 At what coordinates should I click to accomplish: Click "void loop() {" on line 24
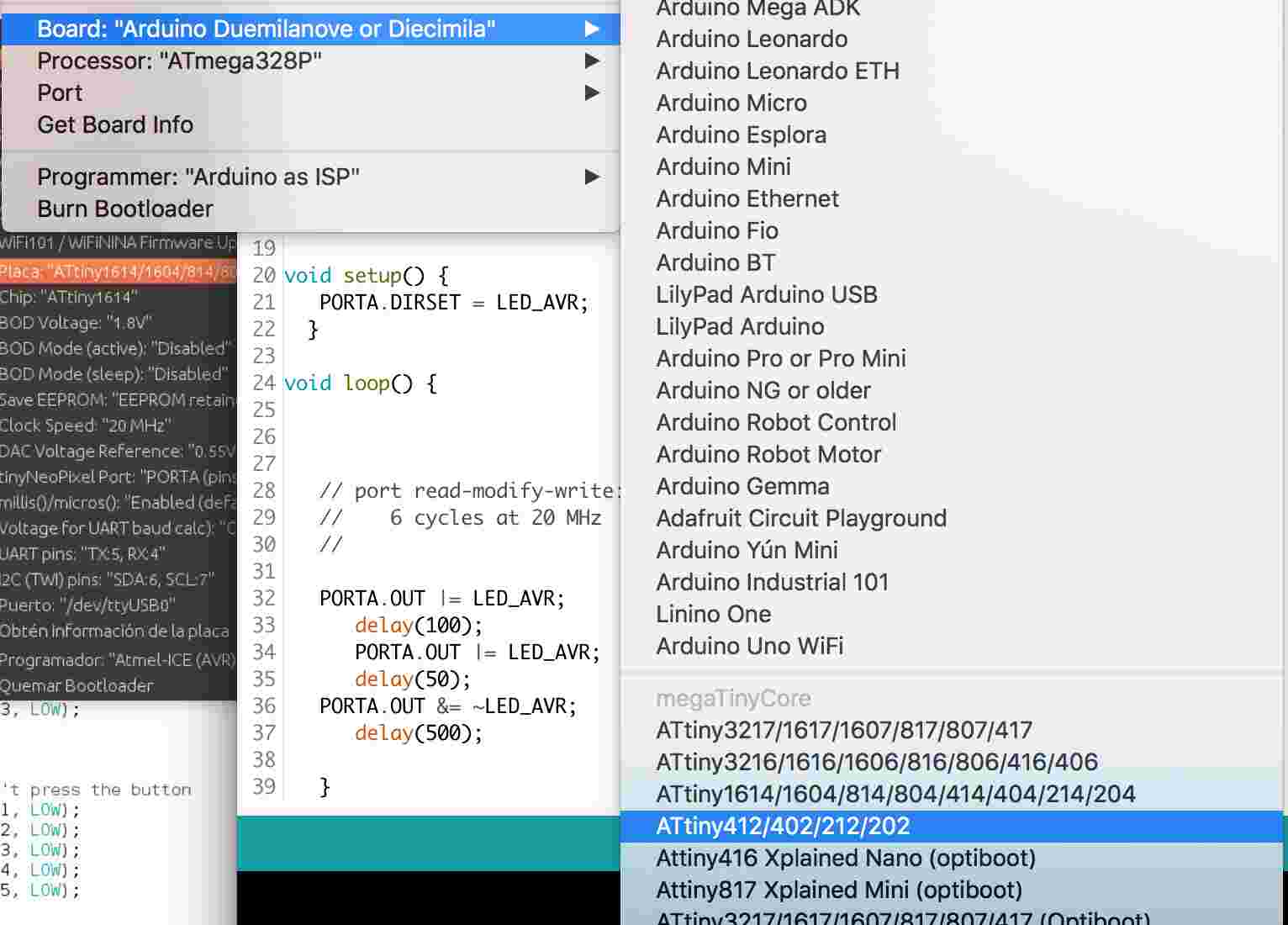coord(361,383)
